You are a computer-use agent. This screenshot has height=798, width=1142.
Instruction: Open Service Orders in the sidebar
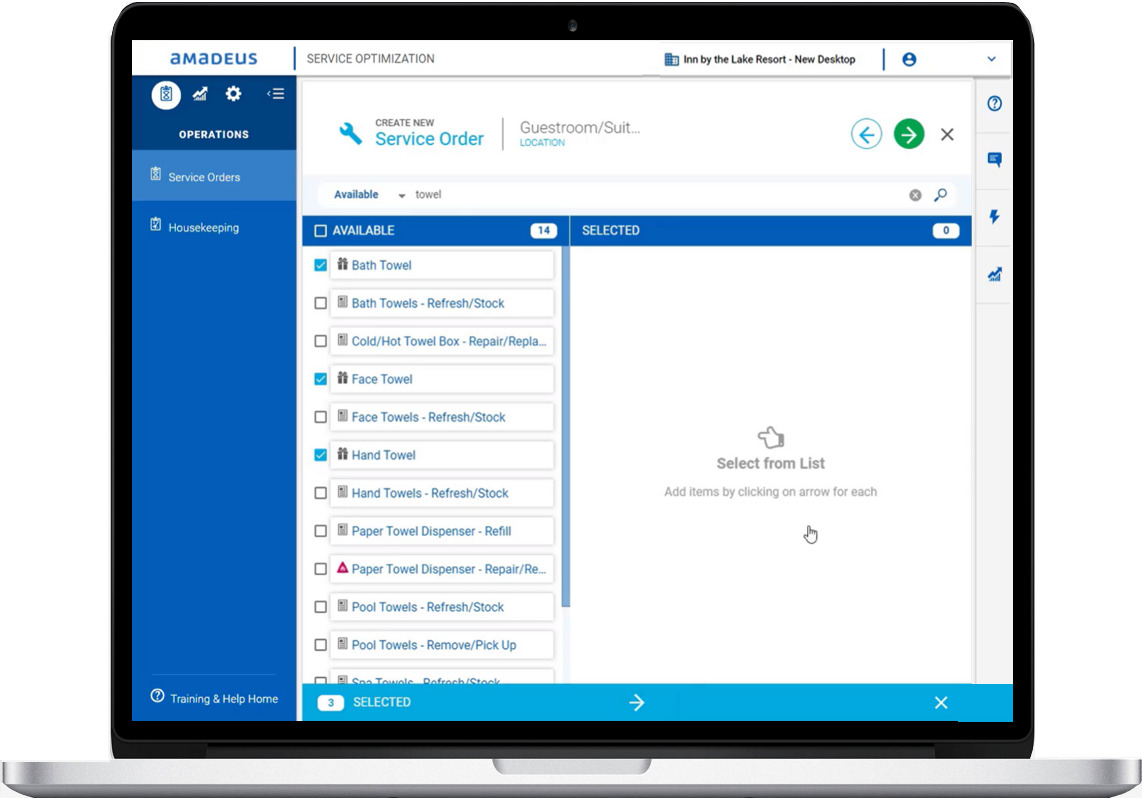click(x=214, y=176)
